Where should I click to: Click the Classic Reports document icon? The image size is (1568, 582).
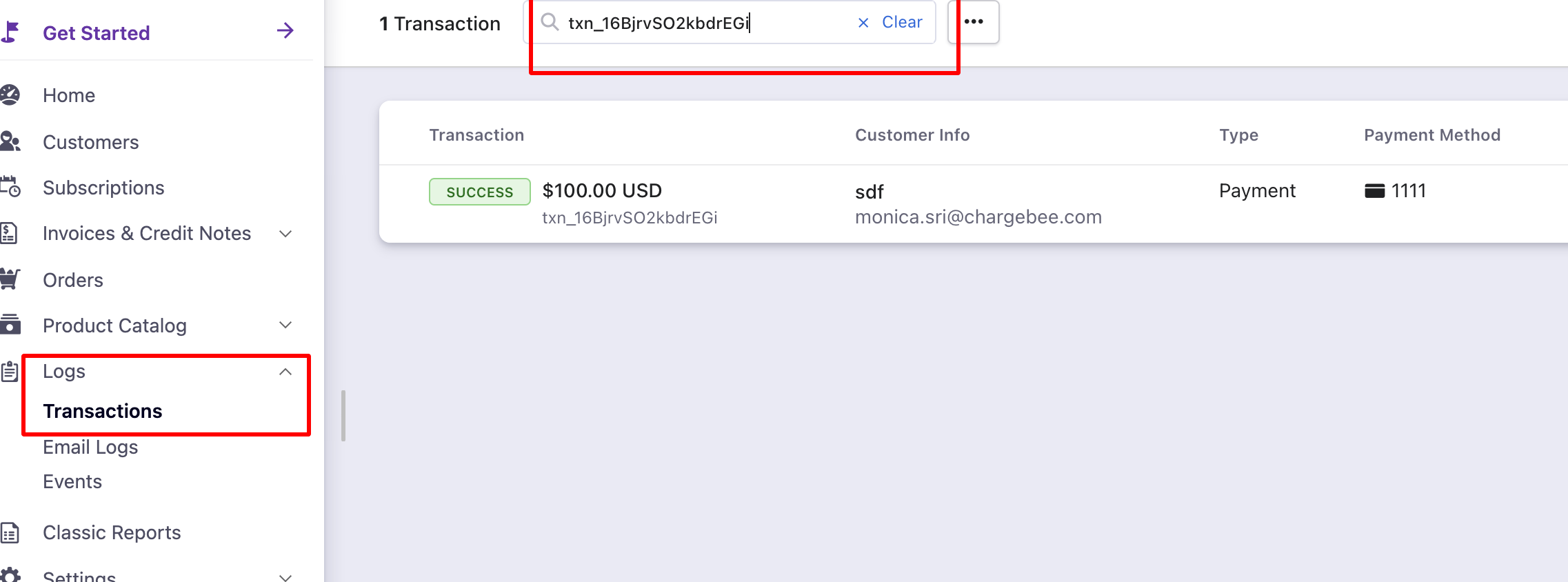pos(10,532)
